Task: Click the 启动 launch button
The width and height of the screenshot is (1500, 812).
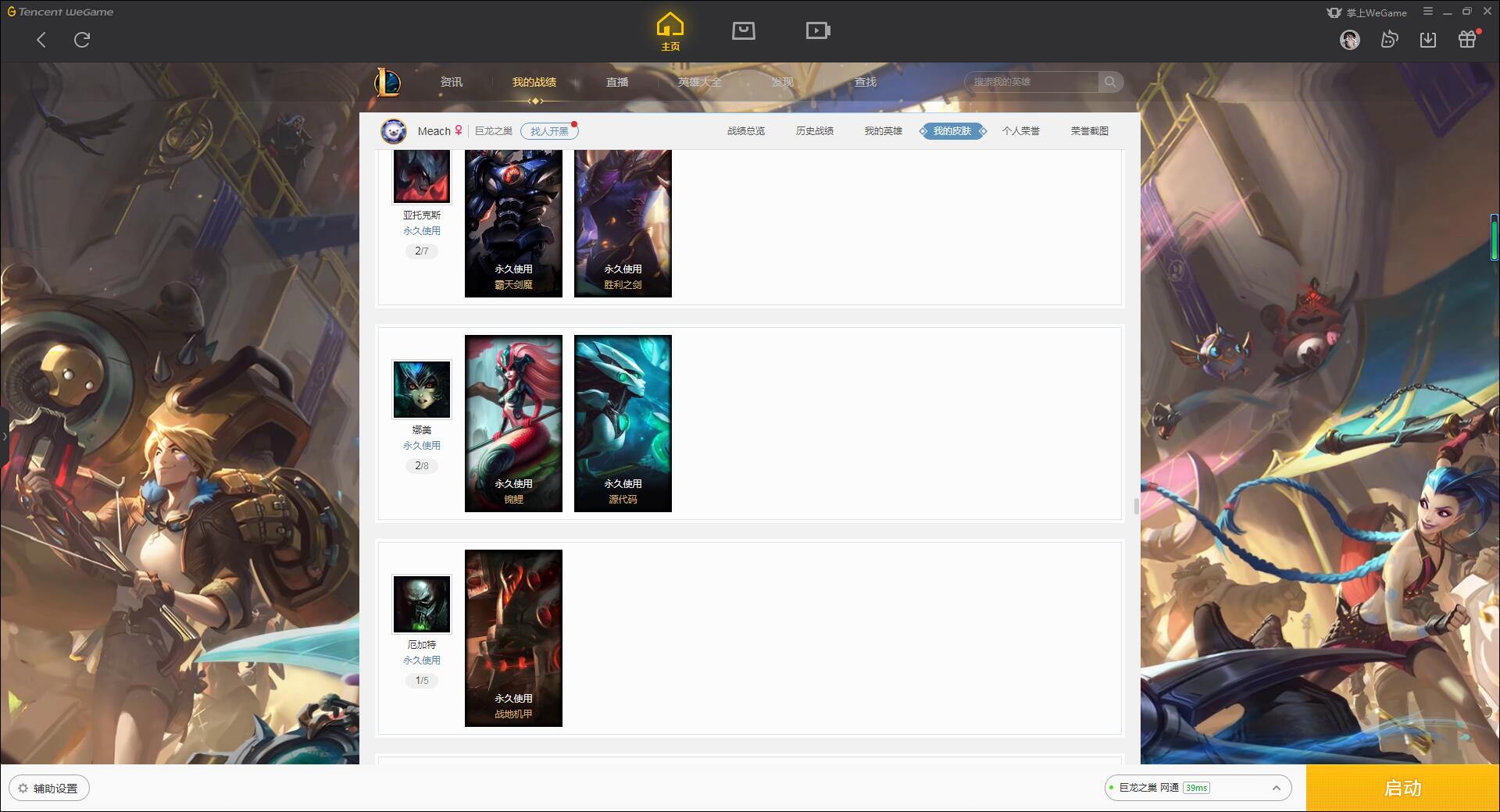Action: (x=1402, y=788)
